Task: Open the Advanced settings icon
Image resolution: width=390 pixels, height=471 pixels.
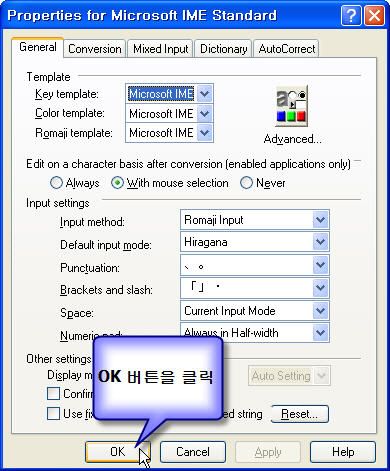Action: click(292, 107)
